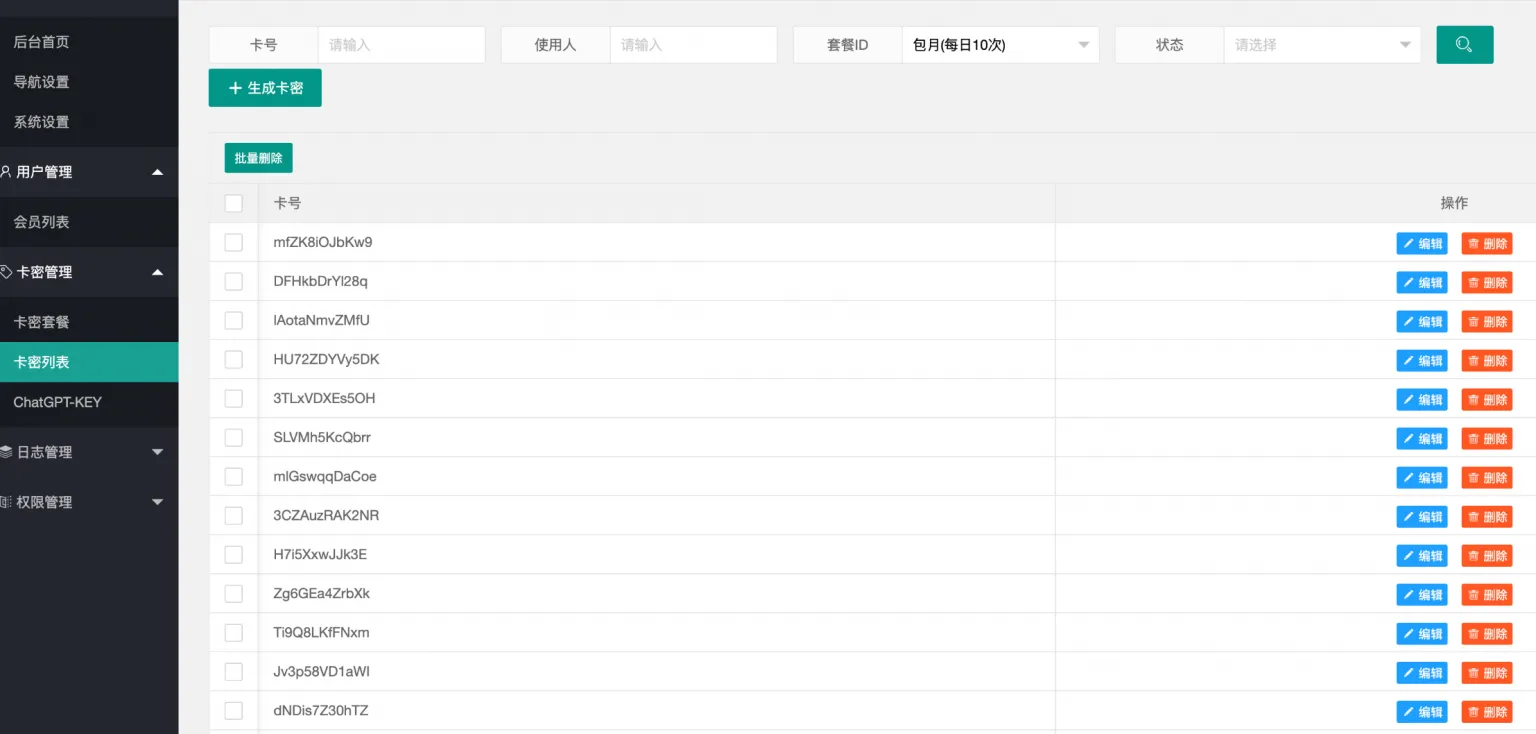Tick checkbox for card SLVMh5KcQbrr
Image resolution: width=1536 pixels, height=734 pixels.
pos(234,437)
